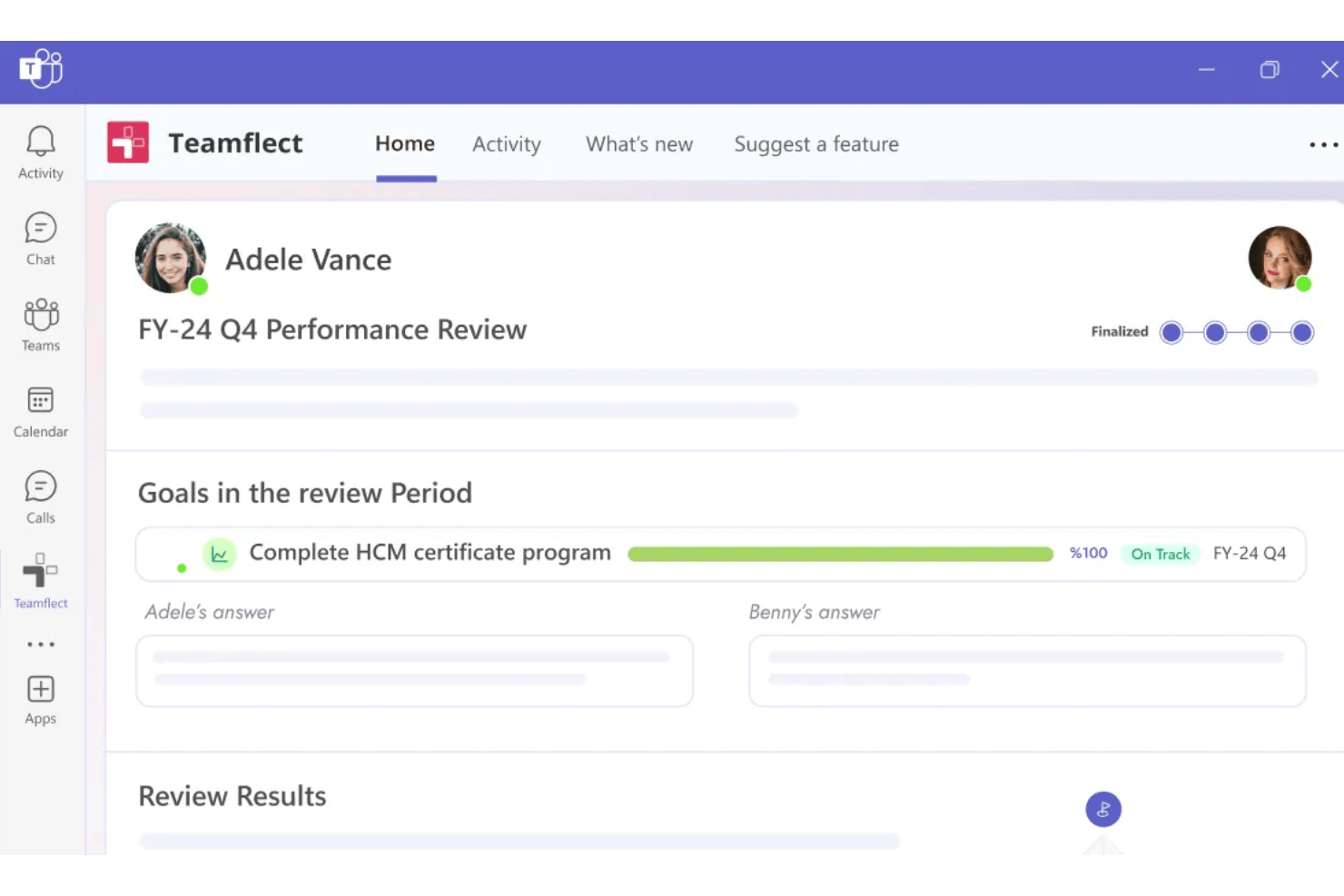
Task: Minimize the Teams window
Action: [1207, 70]
